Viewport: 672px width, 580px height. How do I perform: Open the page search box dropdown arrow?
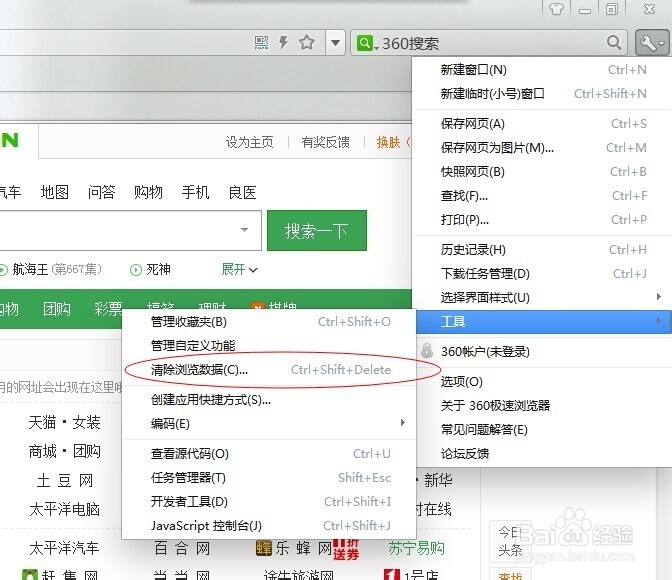pyautogui.click(x=244, y=230)
